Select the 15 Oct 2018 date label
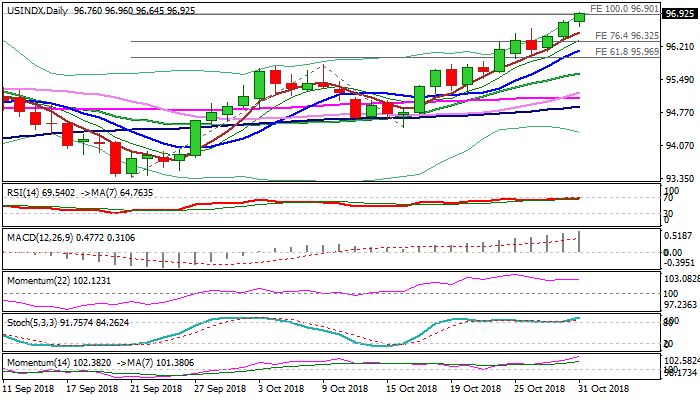The height and width of the screenshot is (400, 700). pyautogui.click(x=411, y=388)
